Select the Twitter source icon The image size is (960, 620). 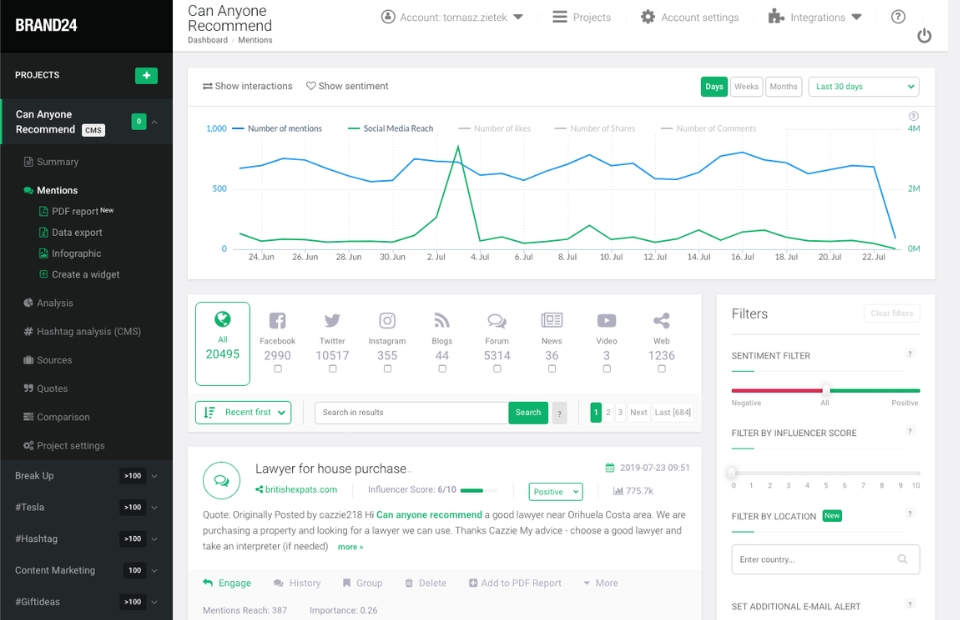[x=332, y=321]
